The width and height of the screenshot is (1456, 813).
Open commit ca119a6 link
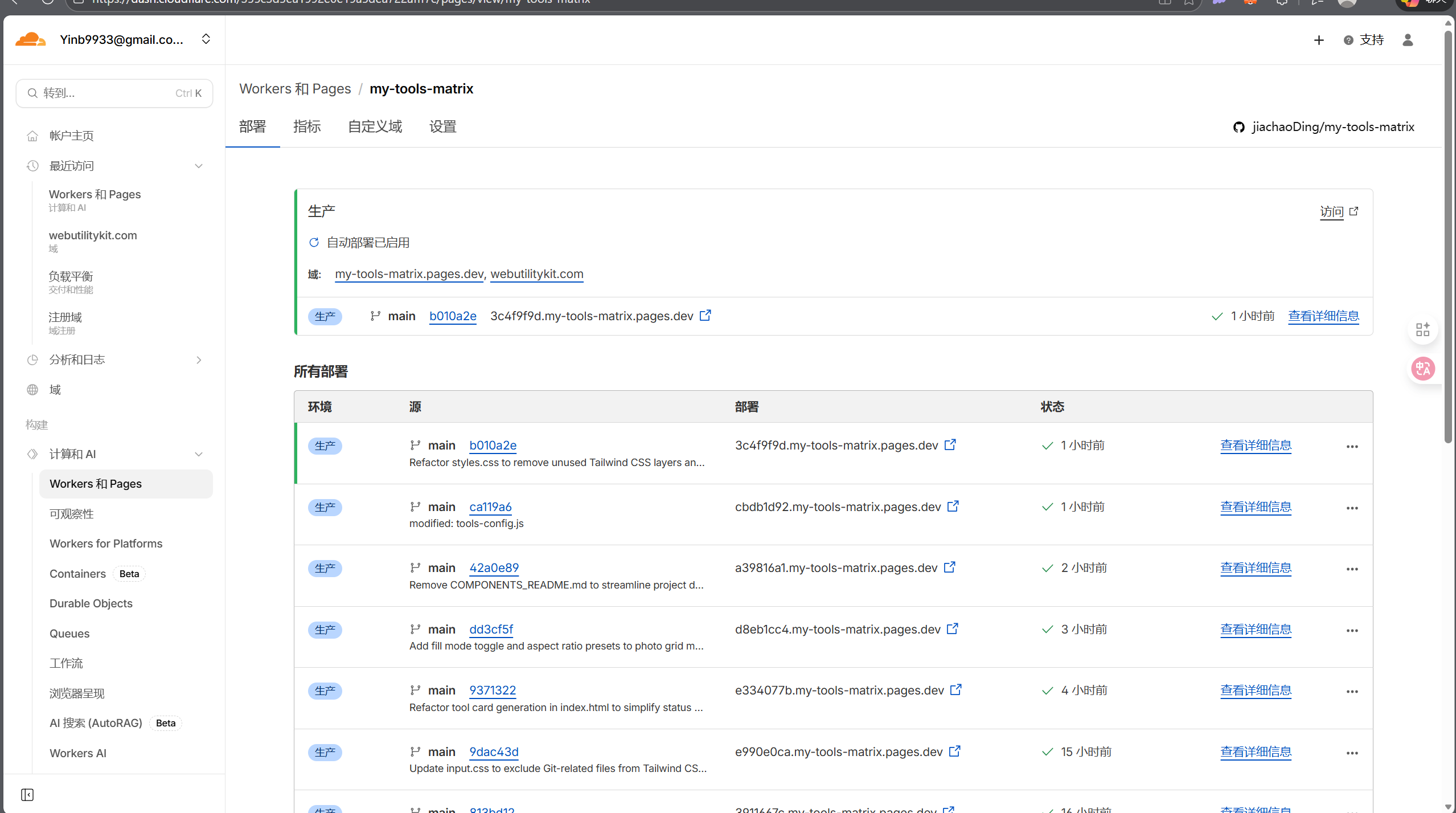click(x=490, y=507)
